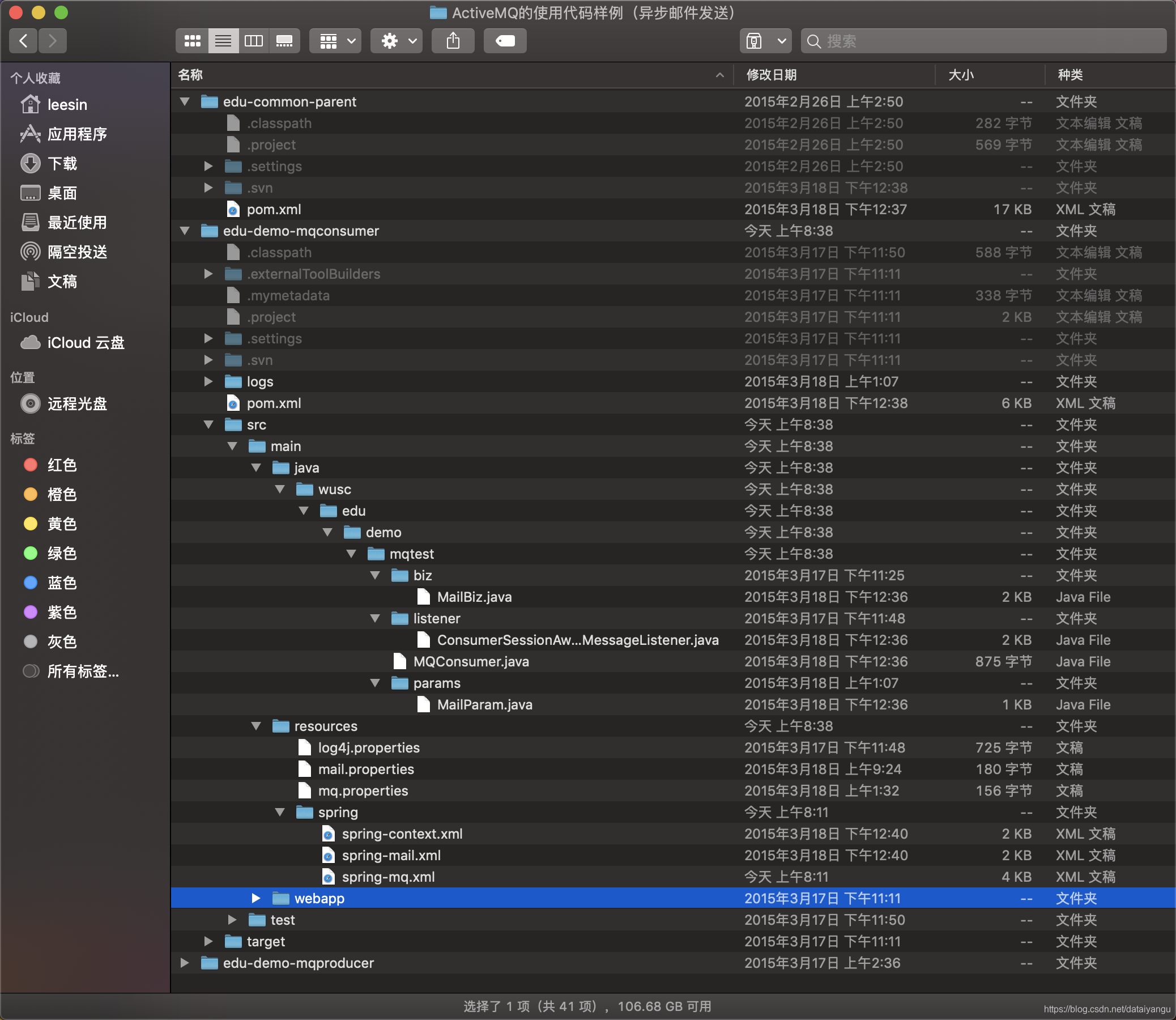
Task: Sort by the 大小 column header
Action: coord(961,75)
